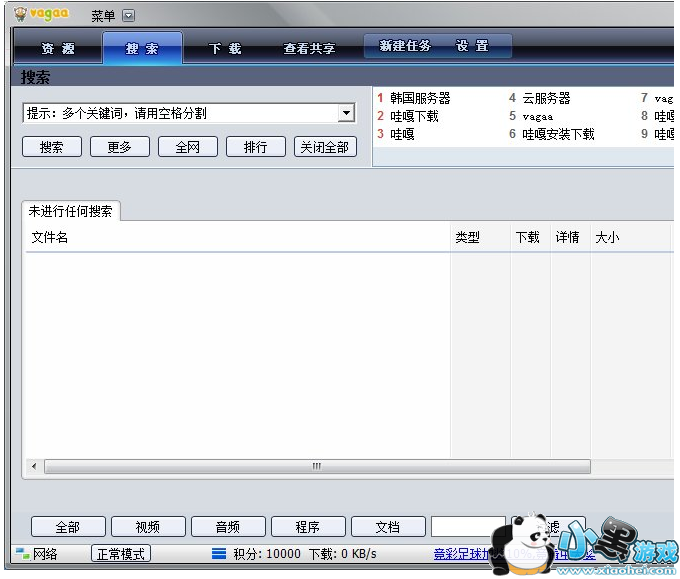Click the horizontal scrollbar left arrow
The image size is (680, 579).
[x=34, y=467]
